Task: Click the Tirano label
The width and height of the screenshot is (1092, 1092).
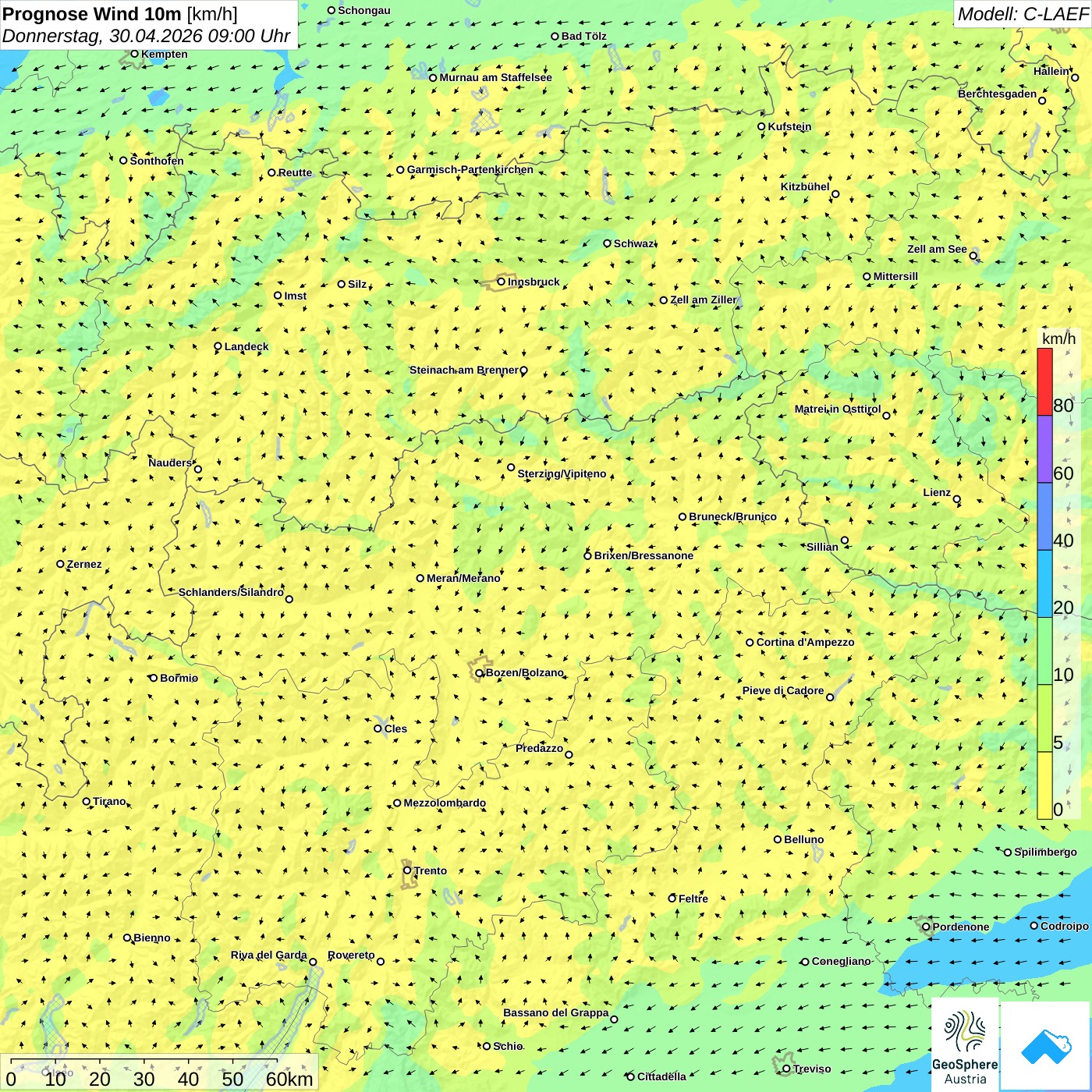Action: click(x=109, y=801)
